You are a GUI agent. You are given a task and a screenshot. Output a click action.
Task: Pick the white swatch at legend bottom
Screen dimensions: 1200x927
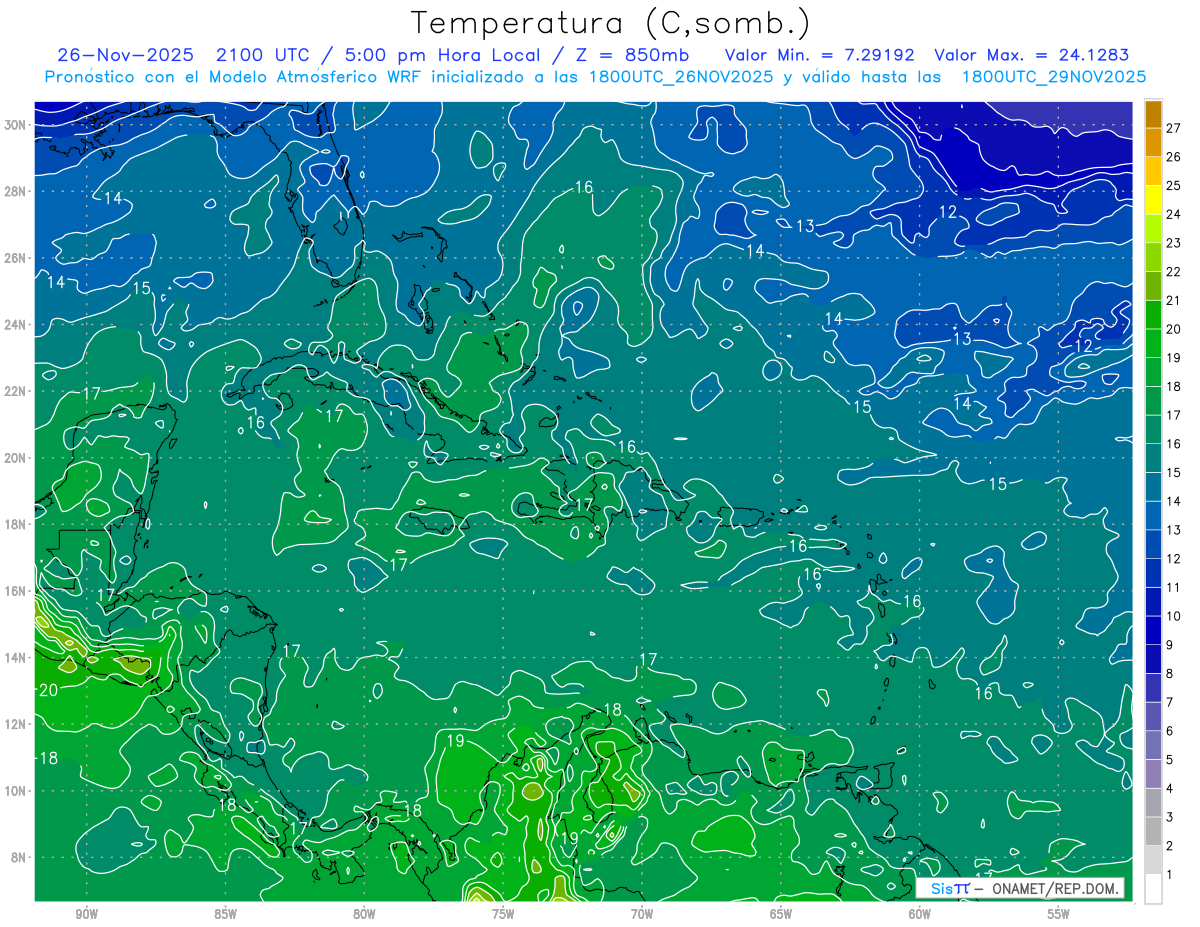pos(1153,889)
